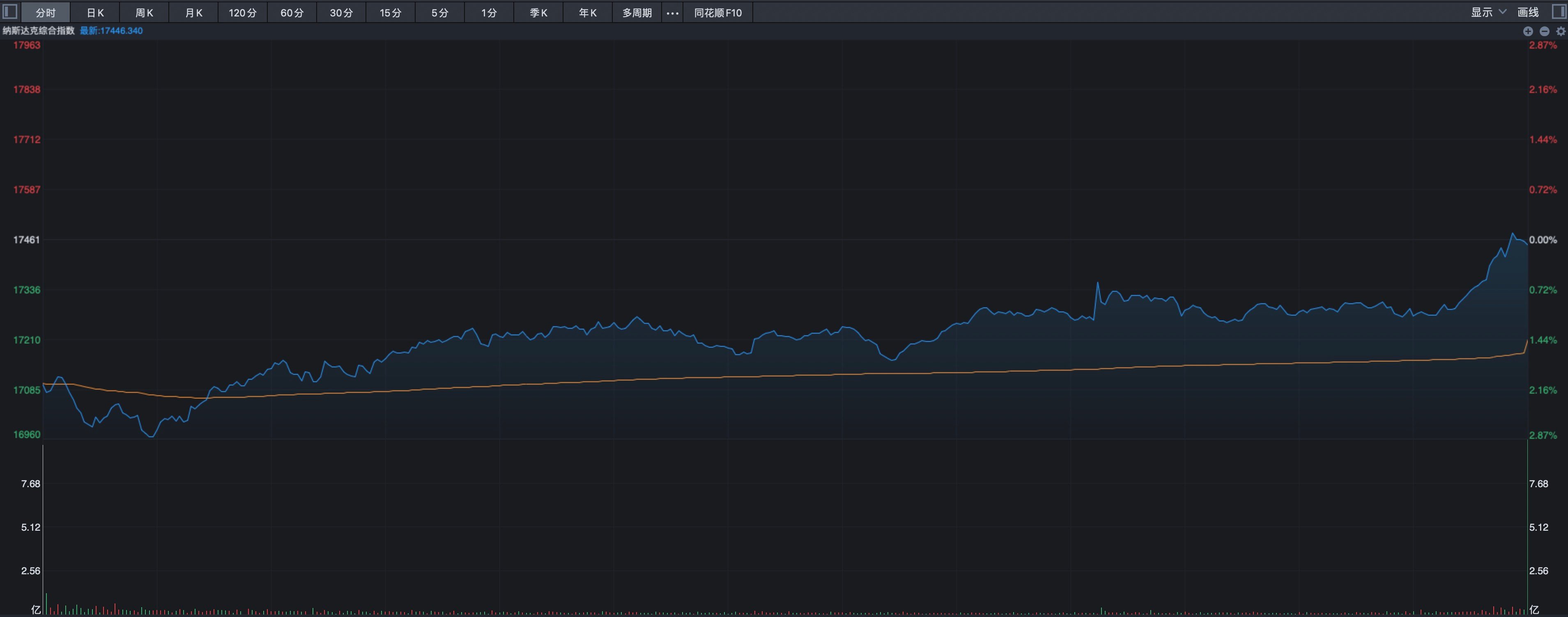1568x617 pixels.
Task: Open chart settings gear icon
Action: (1561, 31)
